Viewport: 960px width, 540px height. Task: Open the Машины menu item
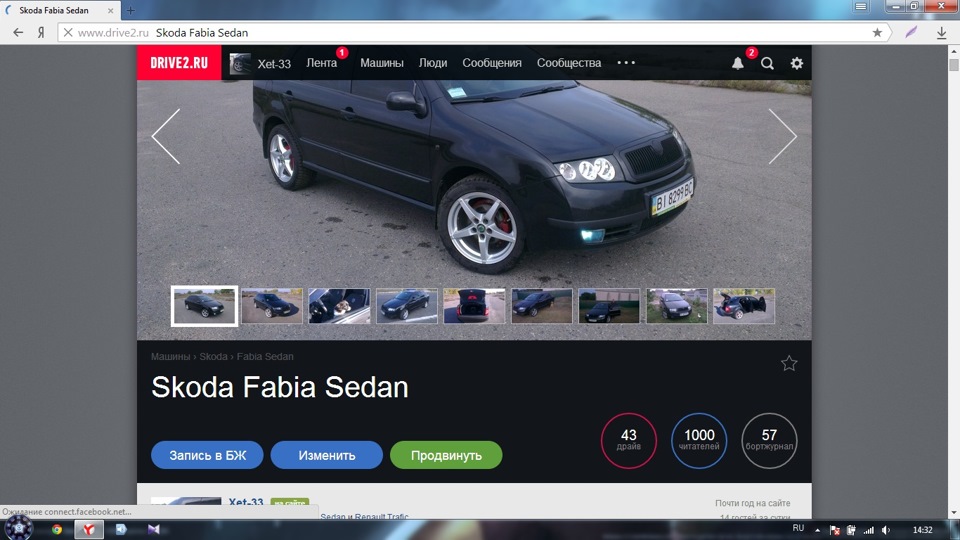tap(381, 62)
